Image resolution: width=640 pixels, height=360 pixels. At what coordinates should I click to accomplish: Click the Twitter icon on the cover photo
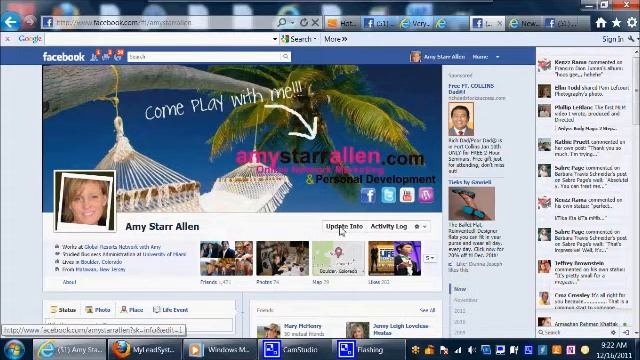(x=388, y=195)
